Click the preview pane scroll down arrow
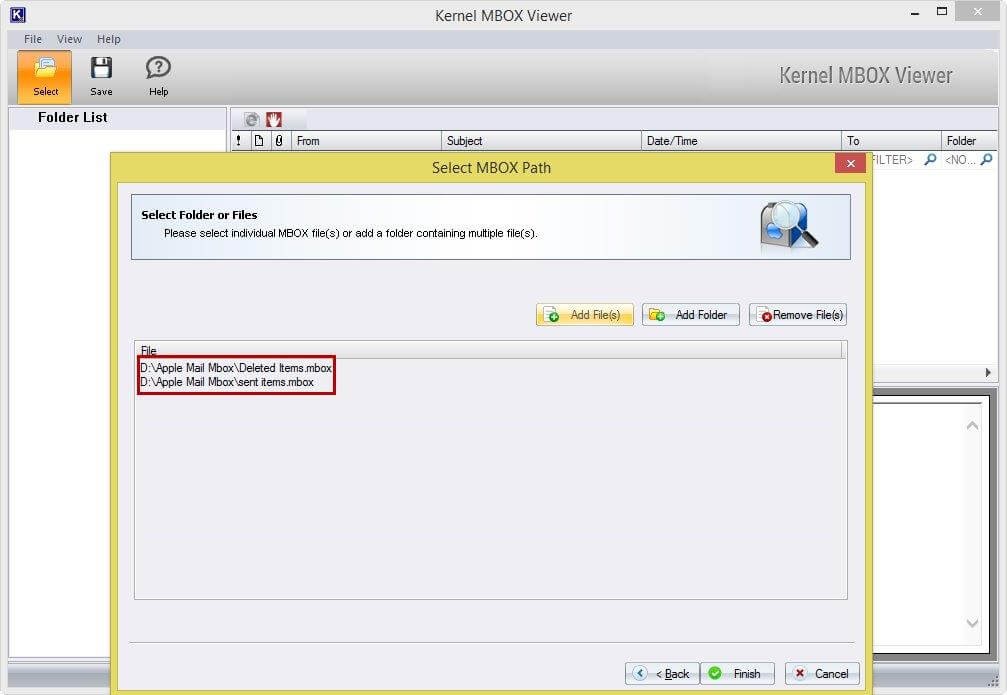This screenshot has height=695, width=1007. tap(972, 622)
